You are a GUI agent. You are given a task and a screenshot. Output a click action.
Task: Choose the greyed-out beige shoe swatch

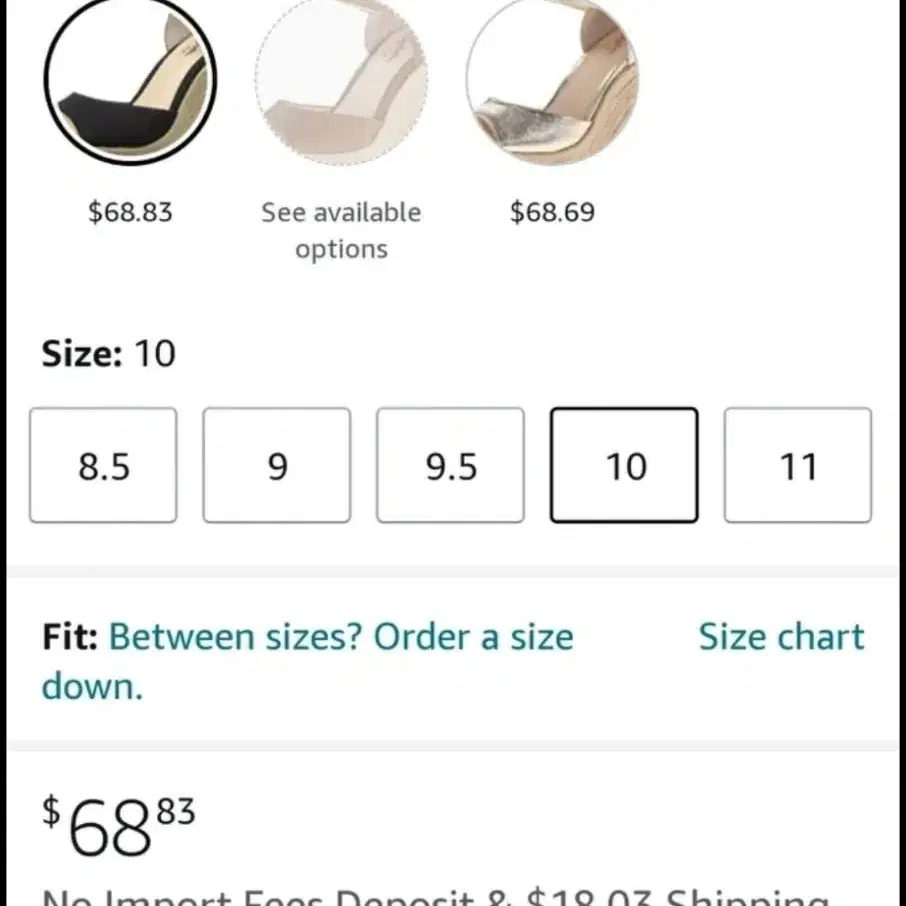tap(341, 80)
